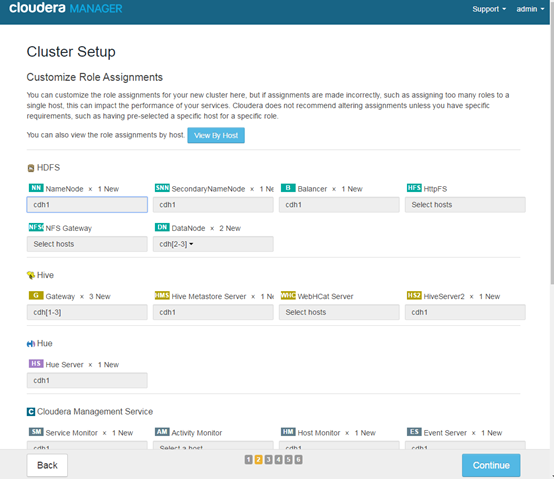The height and width of the screenshot is (479, 554).
Task: Click the Hive G Gateway badge
Action: coord(36,295)
